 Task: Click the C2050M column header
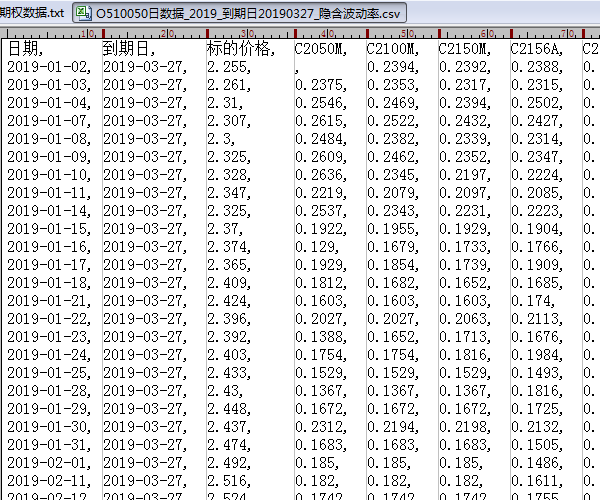tap(321, 49)
